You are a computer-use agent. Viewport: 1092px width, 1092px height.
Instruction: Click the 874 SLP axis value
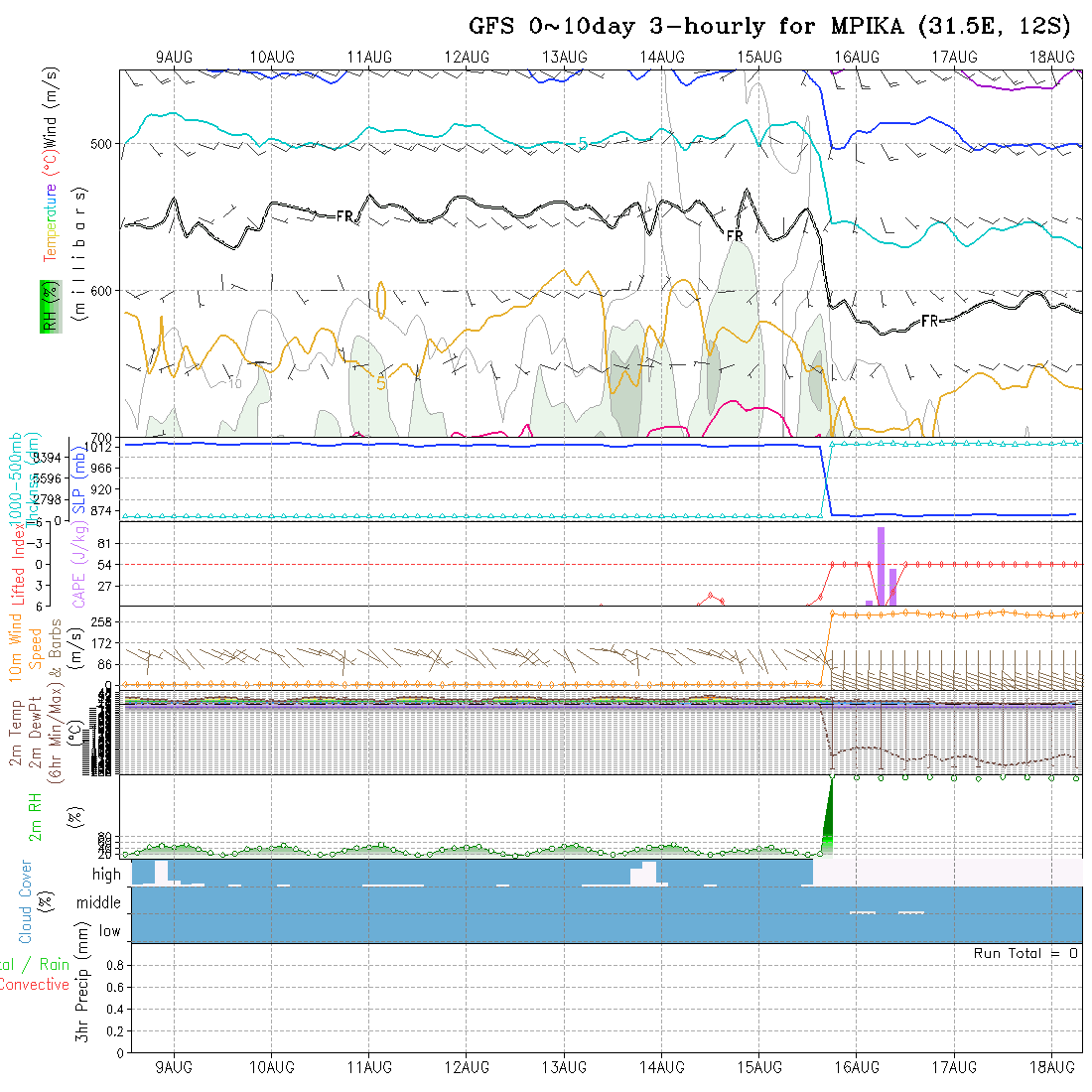click(101, 511)
